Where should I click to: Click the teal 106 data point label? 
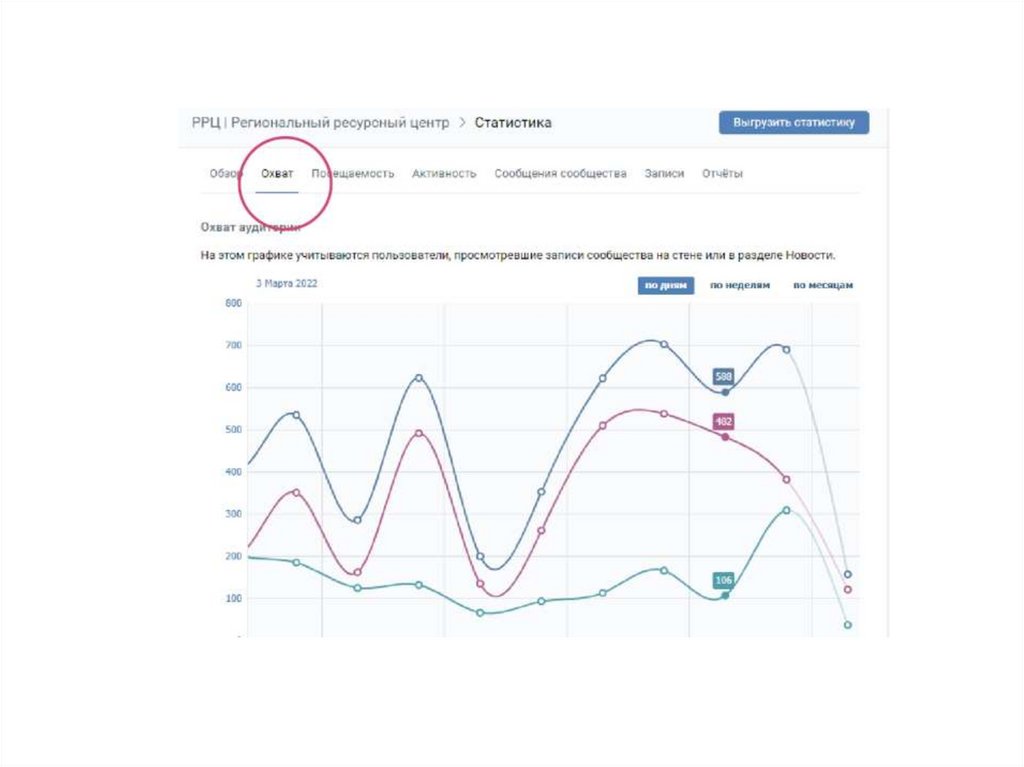tap(724, 580)
